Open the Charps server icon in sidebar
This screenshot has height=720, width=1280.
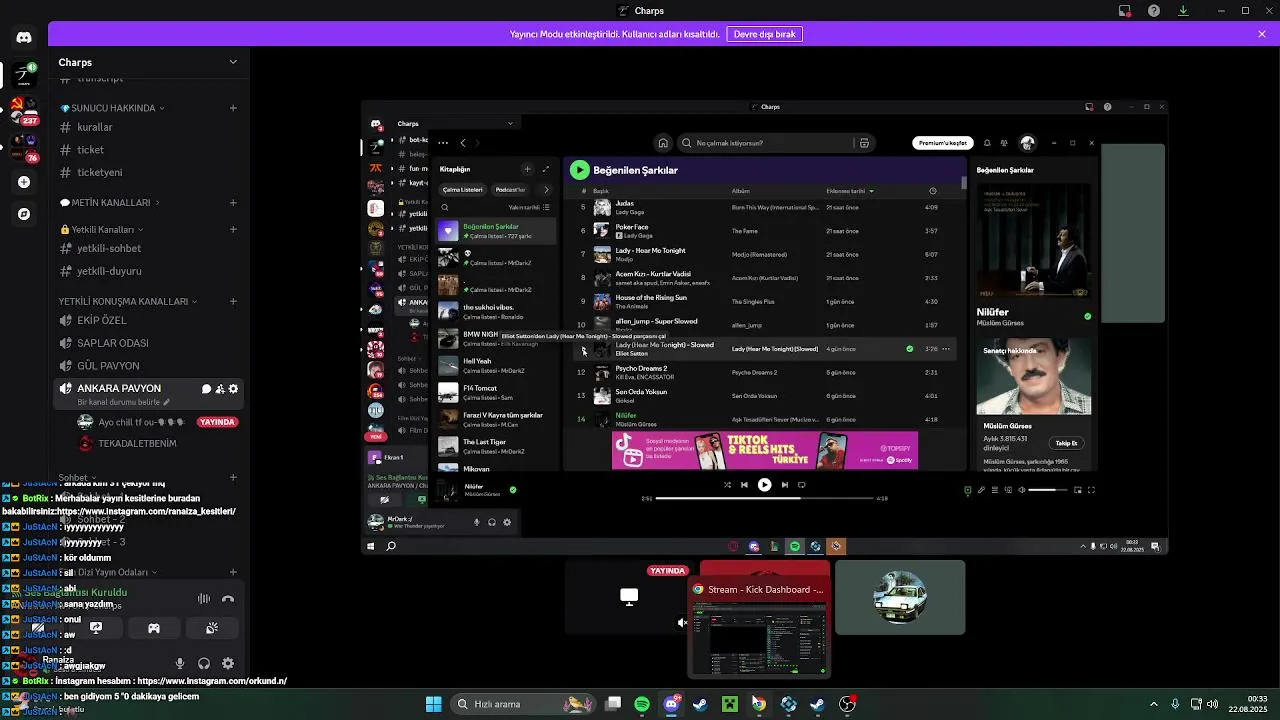[x=24, y=74]
